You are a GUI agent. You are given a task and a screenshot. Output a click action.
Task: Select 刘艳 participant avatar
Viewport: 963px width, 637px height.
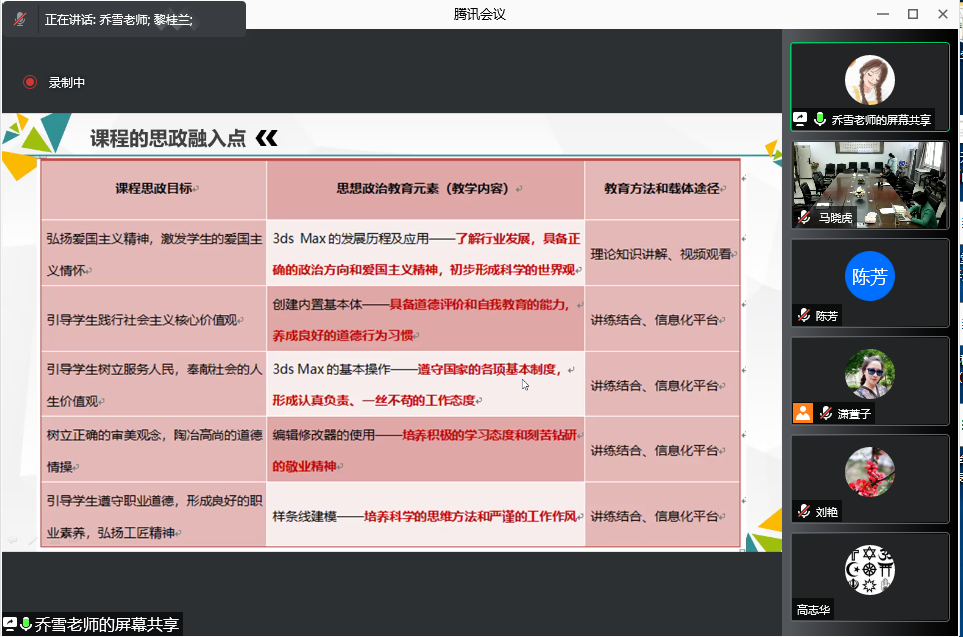point(870,471)
